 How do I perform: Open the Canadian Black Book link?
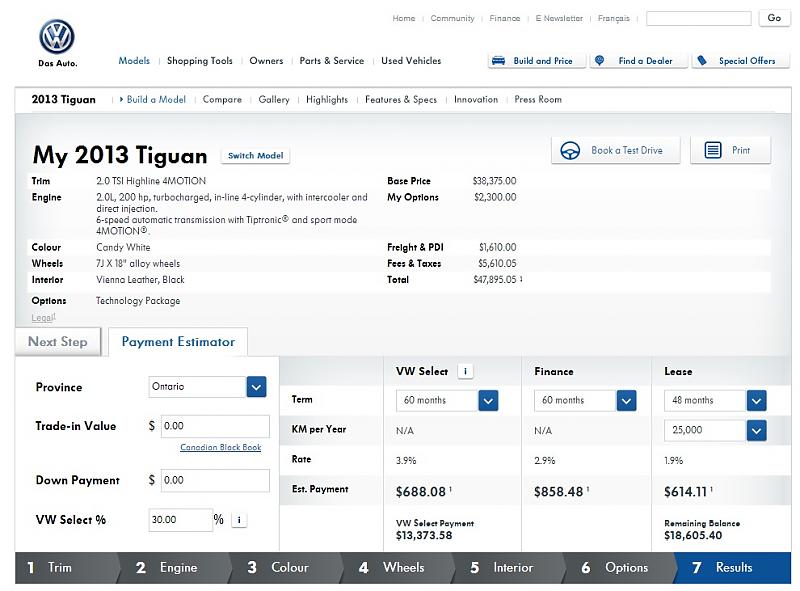[220, 447]
